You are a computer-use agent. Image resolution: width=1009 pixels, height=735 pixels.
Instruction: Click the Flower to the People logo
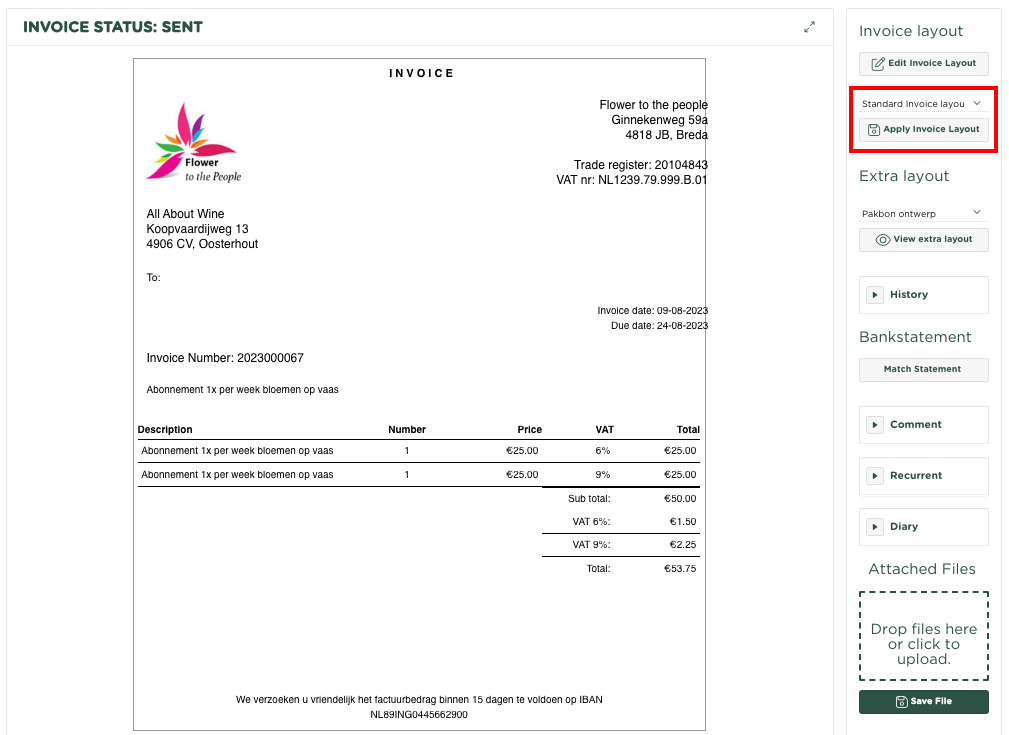coord(194,142)
